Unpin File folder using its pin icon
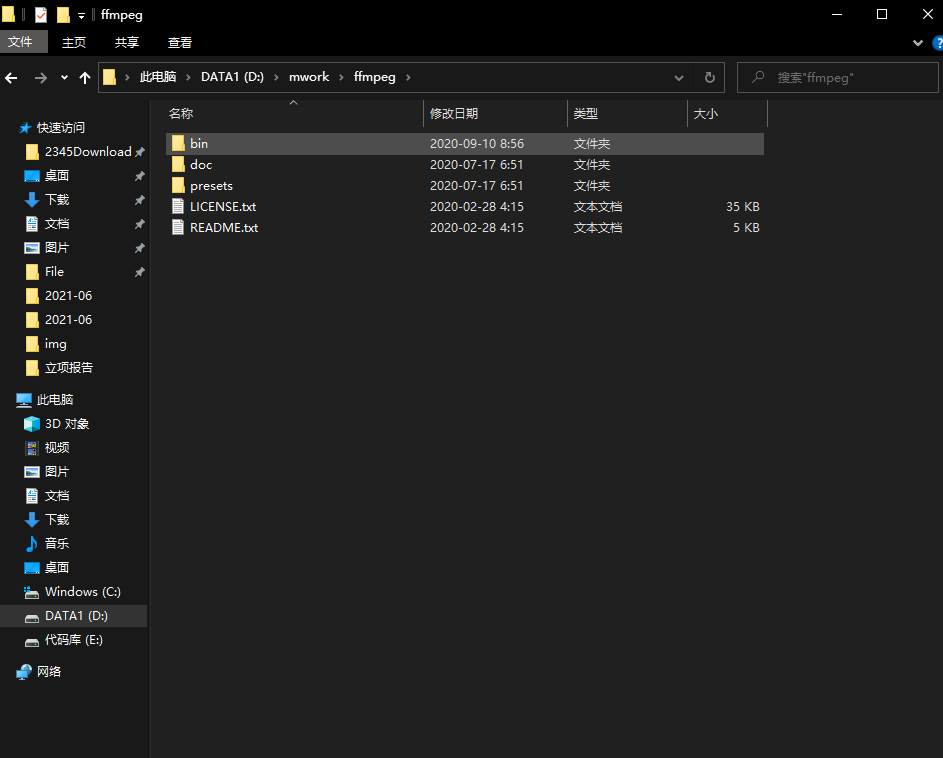This screenshot has height=758, width=943. click(140, 272)
